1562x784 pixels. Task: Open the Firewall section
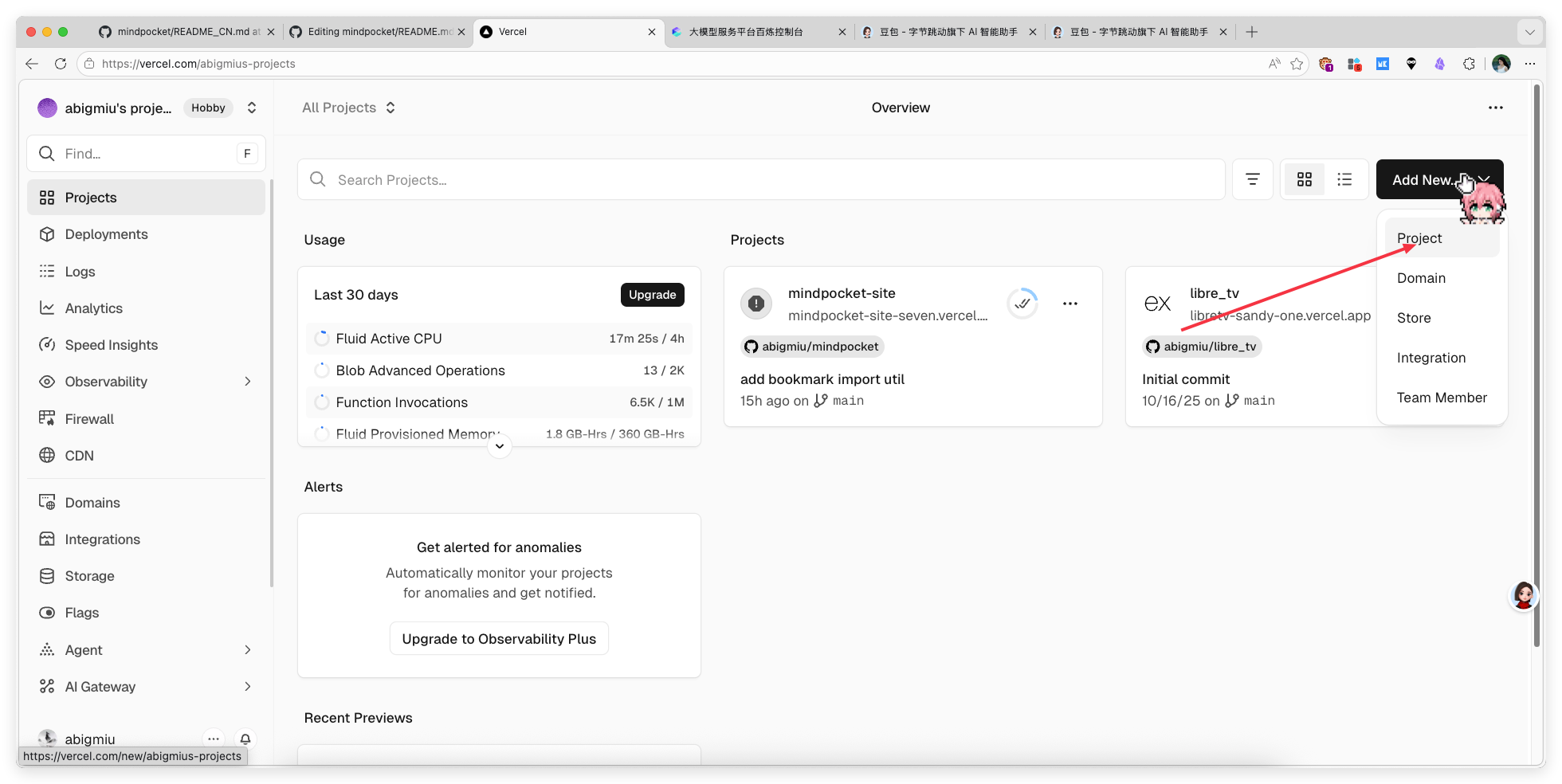click(x=89, y=419)
